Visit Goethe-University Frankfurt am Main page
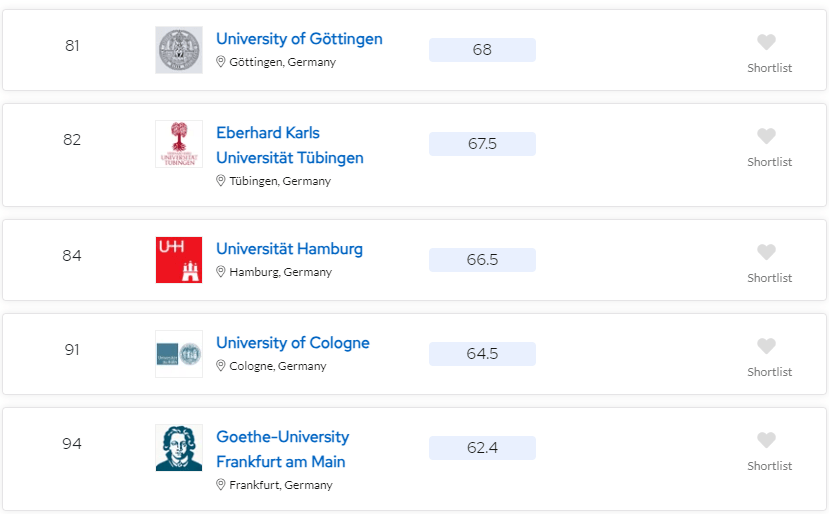The width and height of the screenshot is (829, 514). point(282,449)
